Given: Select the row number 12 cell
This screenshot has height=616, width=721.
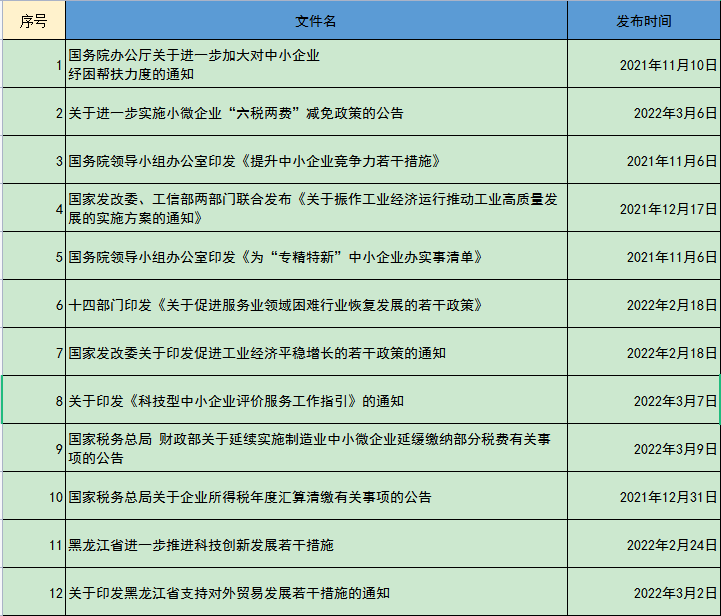Looking at the screenshot, I should (x=33, y=593).
